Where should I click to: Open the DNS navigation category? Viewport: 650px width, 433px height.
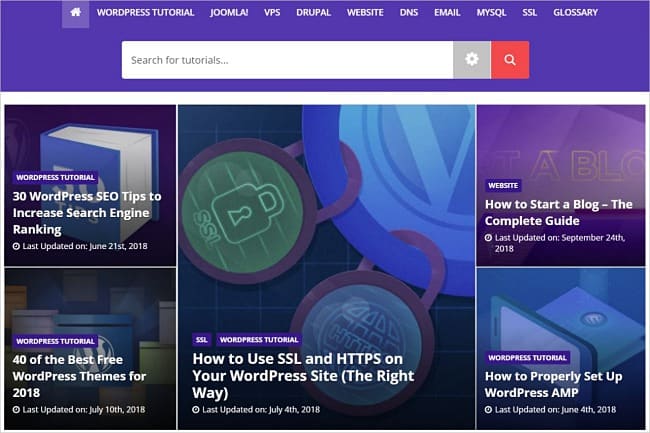point(409,12)
